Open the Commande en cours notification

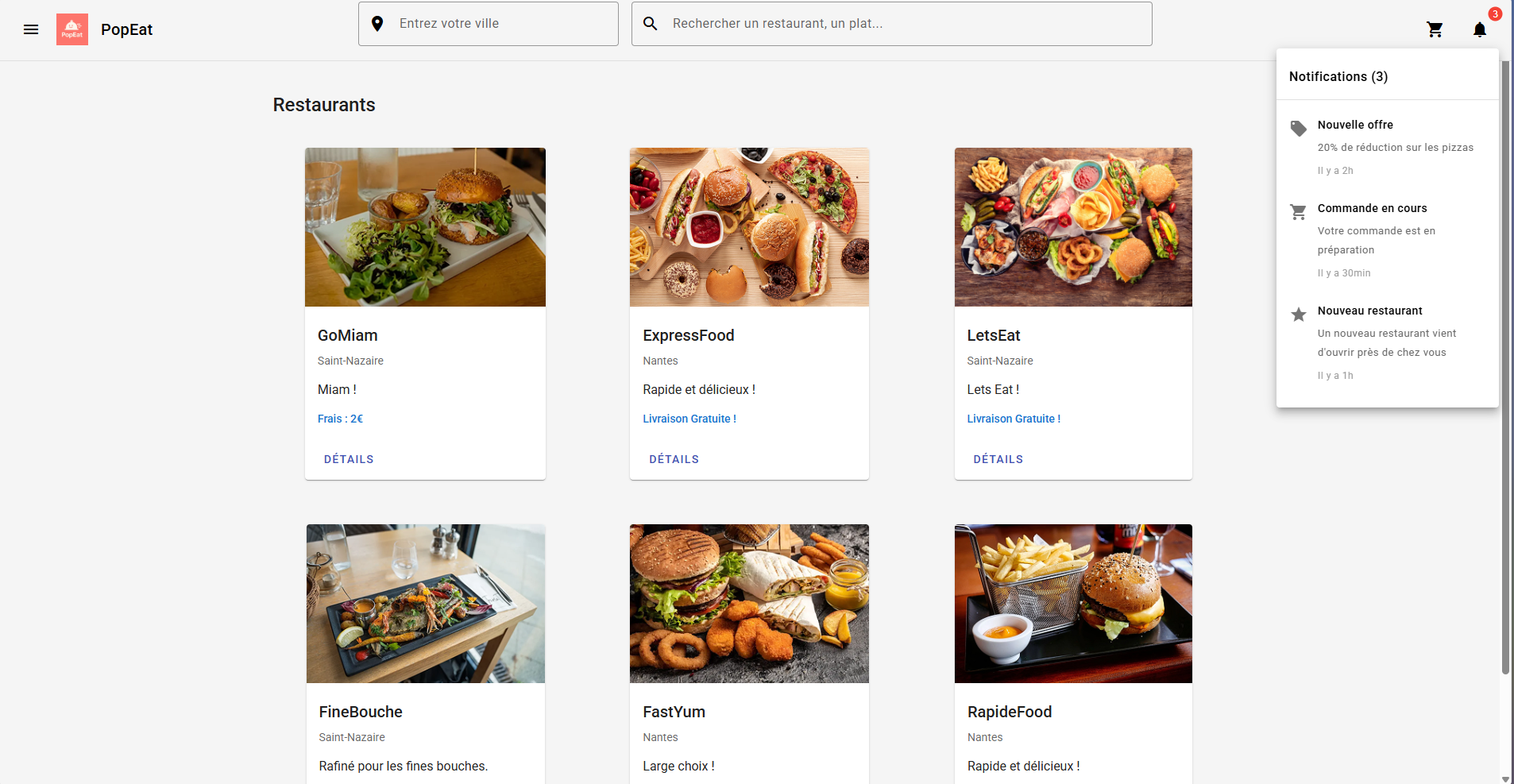[x=1394, y=240]
